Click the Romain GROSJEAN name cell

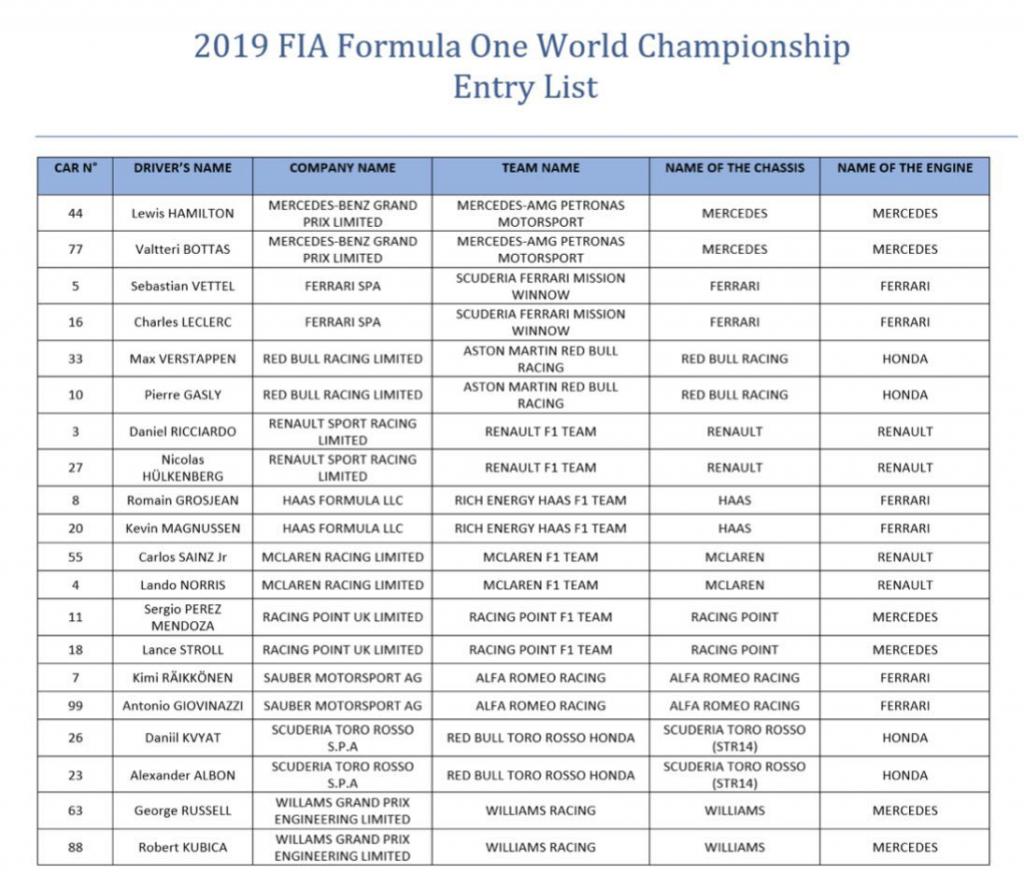coord(183,501)
